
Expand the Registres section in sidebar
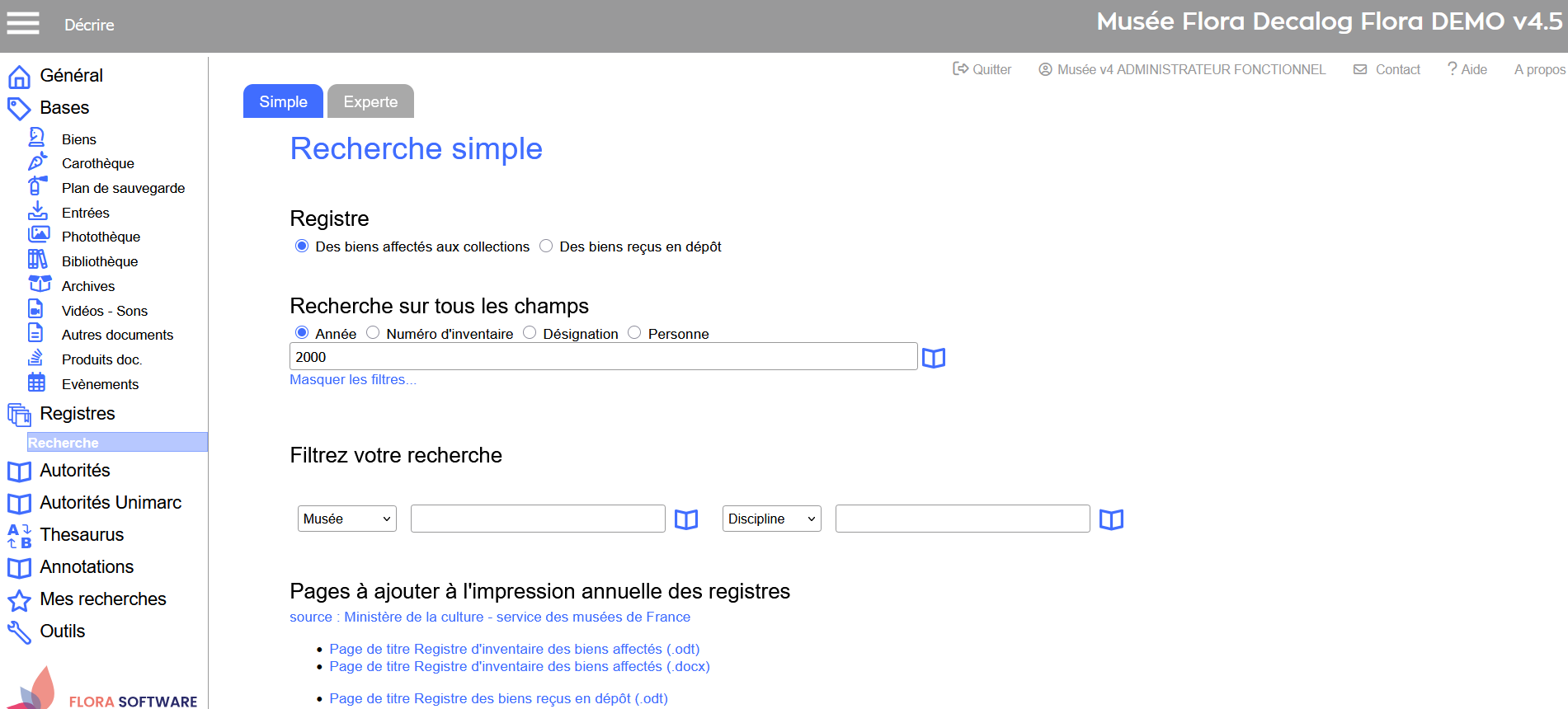tap(78, 414)
